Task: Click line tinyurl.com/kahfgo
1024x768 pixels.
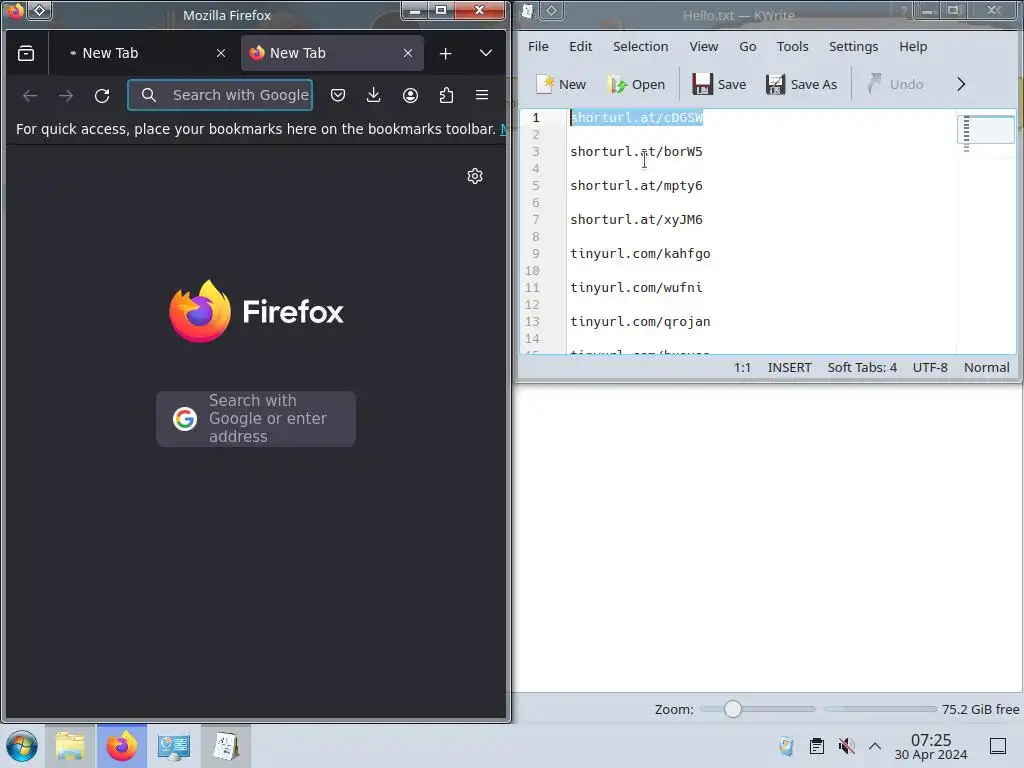Action: (640, 253)
